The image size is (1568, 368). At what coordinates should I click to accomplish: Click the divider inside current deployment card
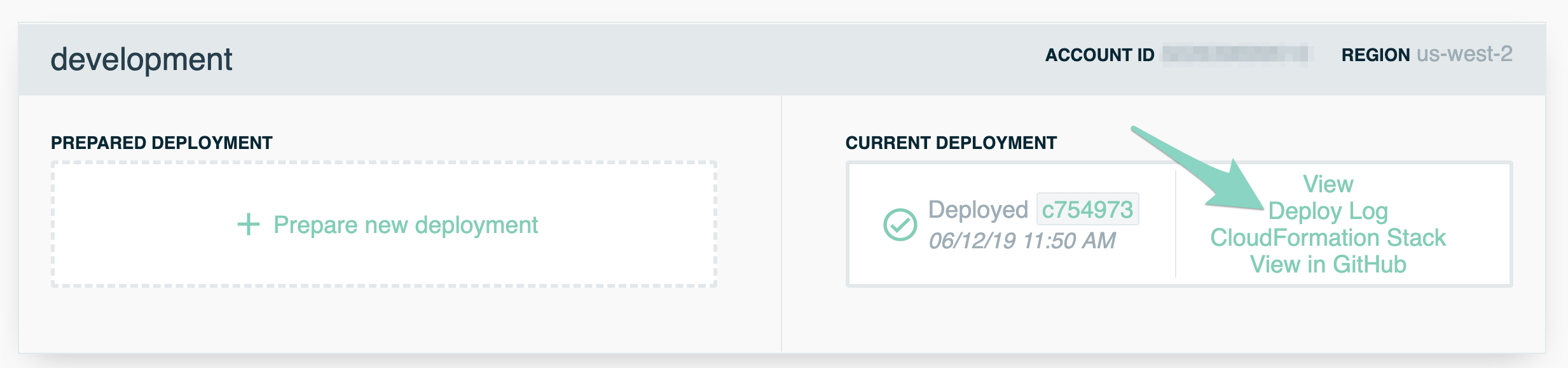tap(1176, 224)
